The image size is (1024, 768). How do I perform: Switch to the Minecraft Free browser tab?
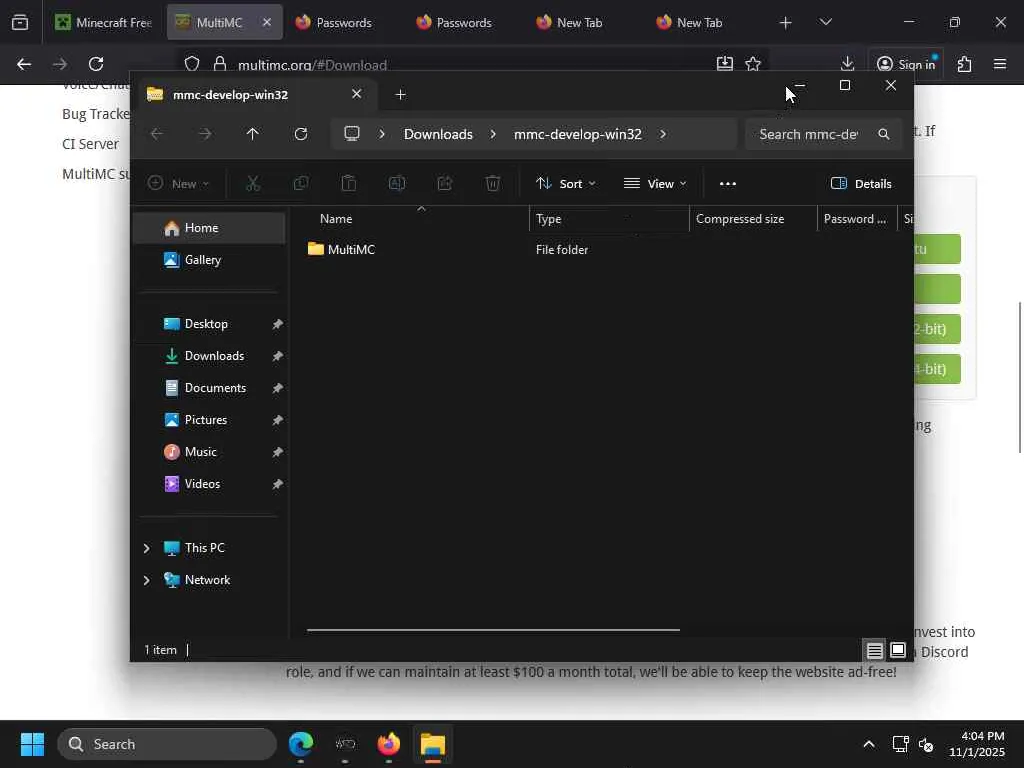103,23
